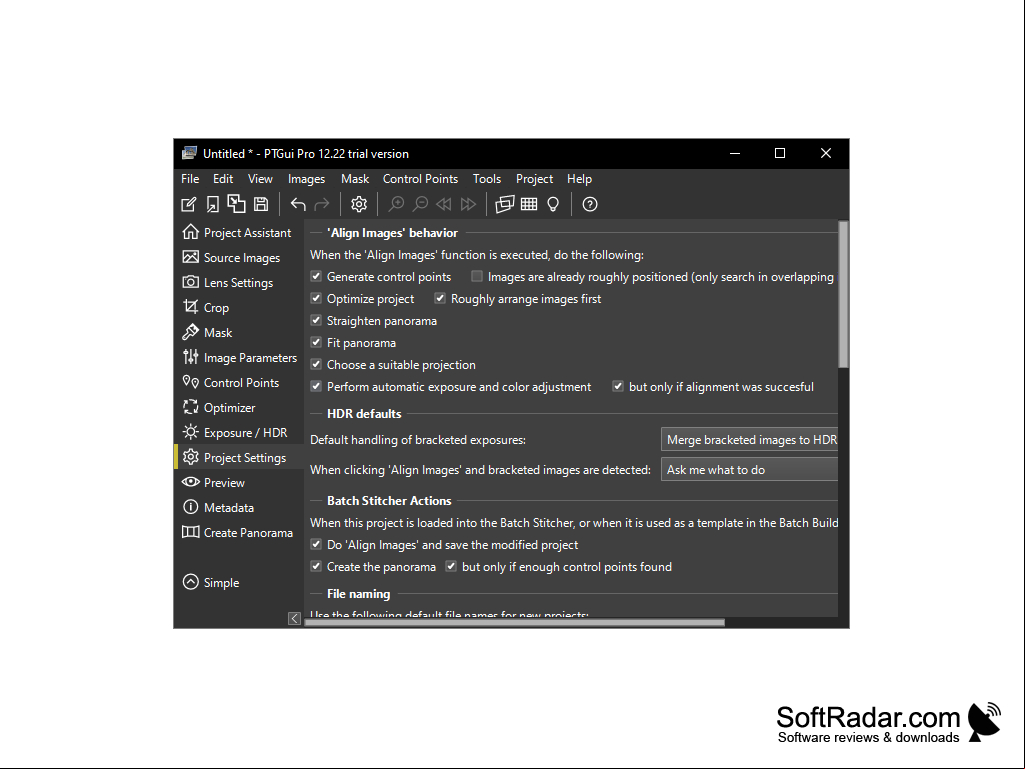Toggle Choose a suitable projection checkbox

[x=316, y=365]
